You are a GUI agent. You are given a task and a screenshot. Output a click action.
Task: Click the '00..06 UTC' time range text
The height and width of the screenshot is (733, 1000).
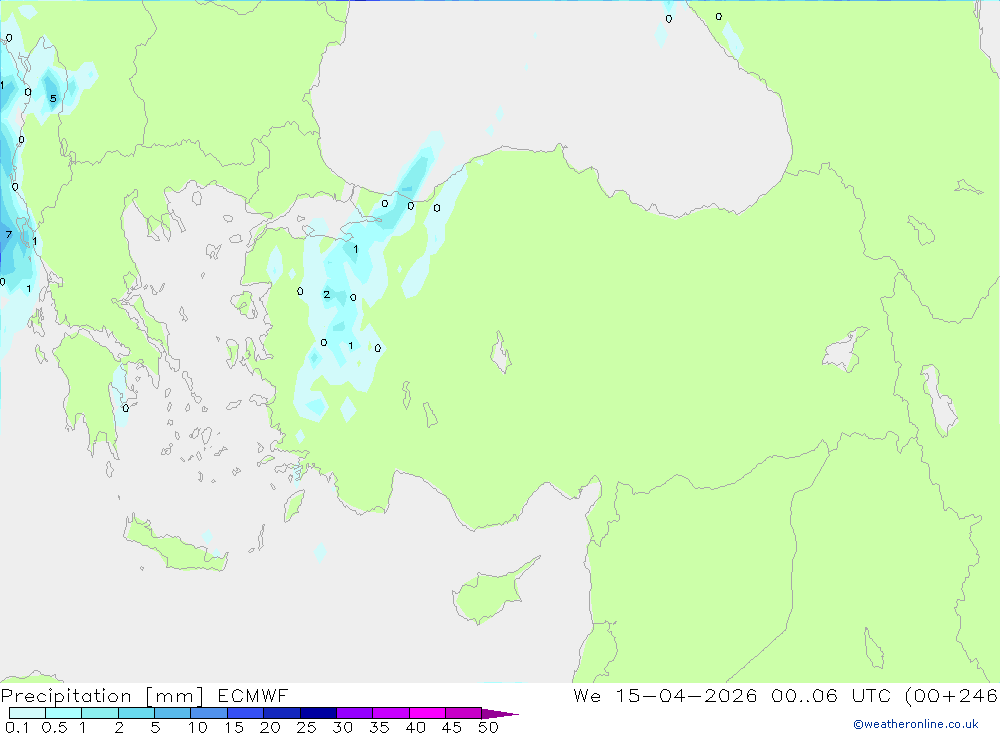click(x=831, y=696)
